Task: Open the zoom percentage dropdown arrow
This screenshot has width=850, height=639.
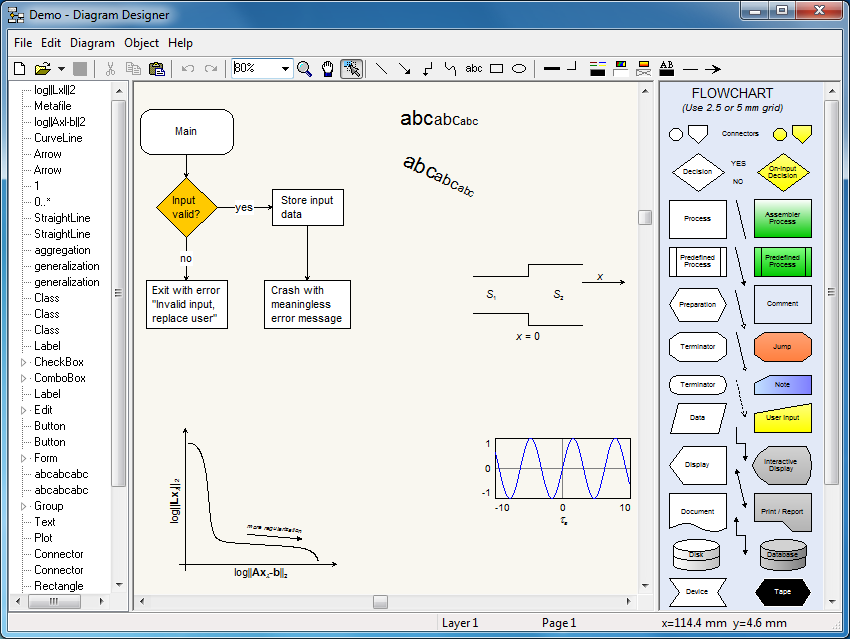Action: tap(285, 69)
